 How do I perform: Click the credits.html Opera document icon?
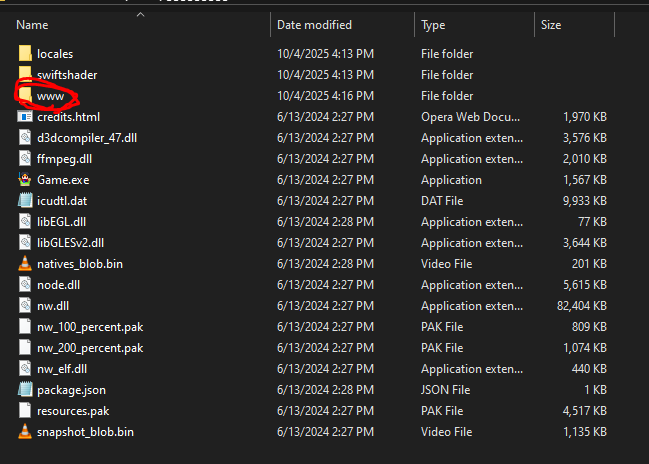click(x=25, y=117)
